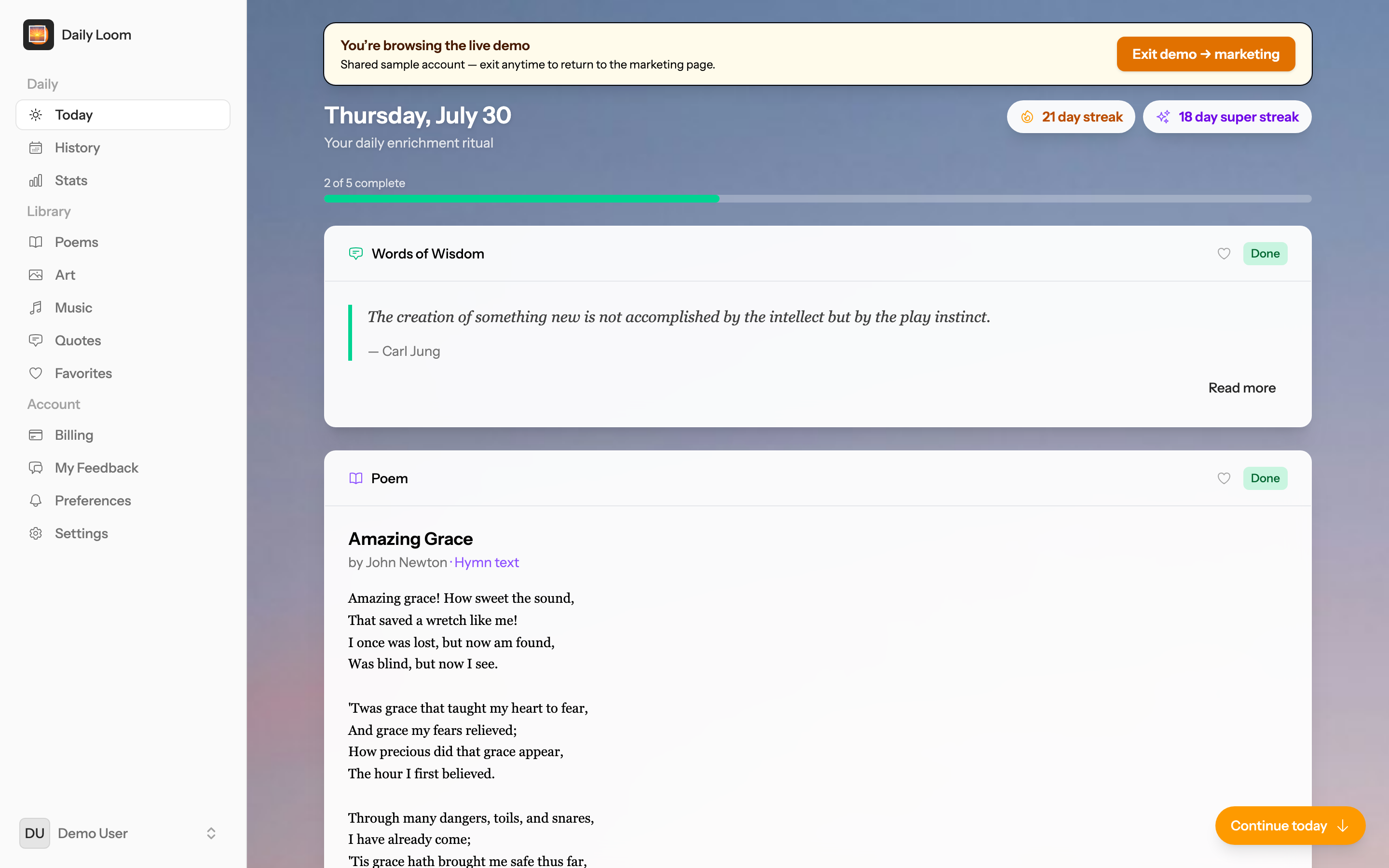
Task: Open the Hymn text link
Action: click(x=487, y=563)
